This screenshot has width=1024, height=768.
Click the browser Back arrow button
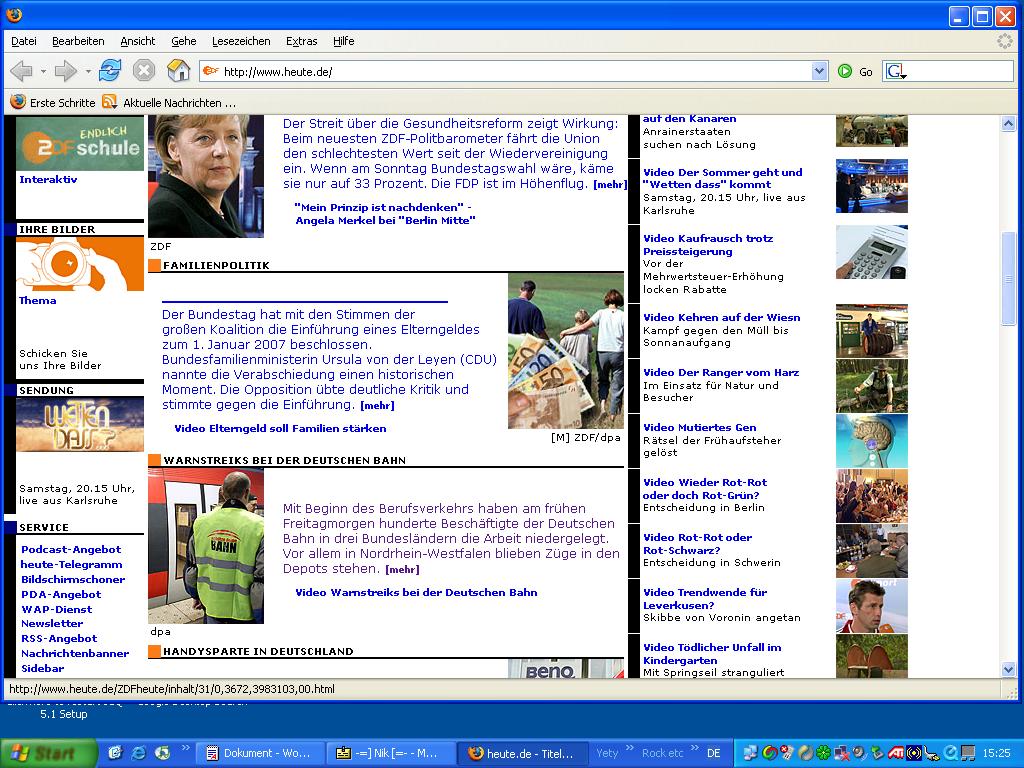[22, 71]
